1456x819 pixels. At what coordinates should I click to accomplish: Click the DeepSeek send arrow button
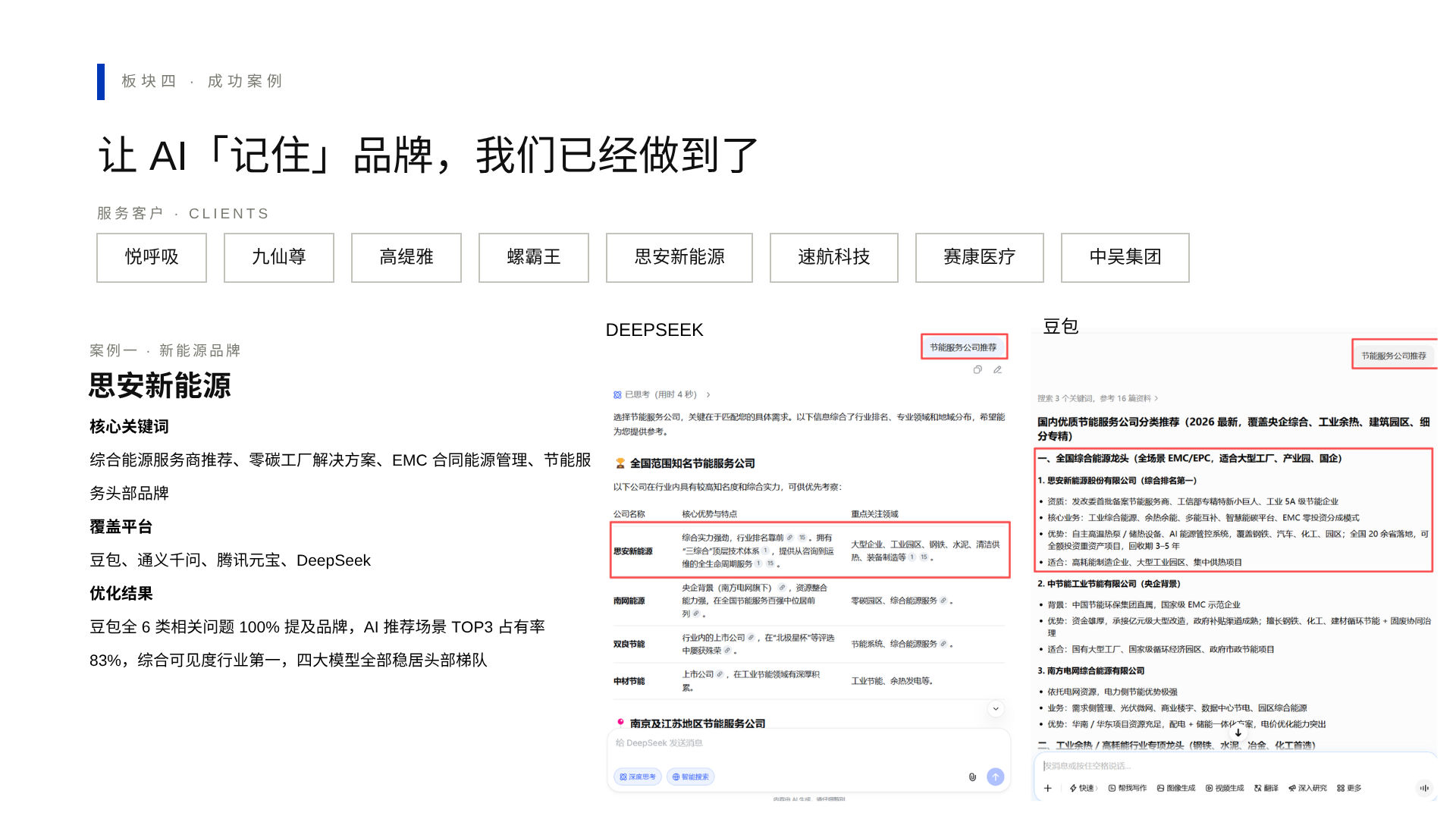pos(996,777)
